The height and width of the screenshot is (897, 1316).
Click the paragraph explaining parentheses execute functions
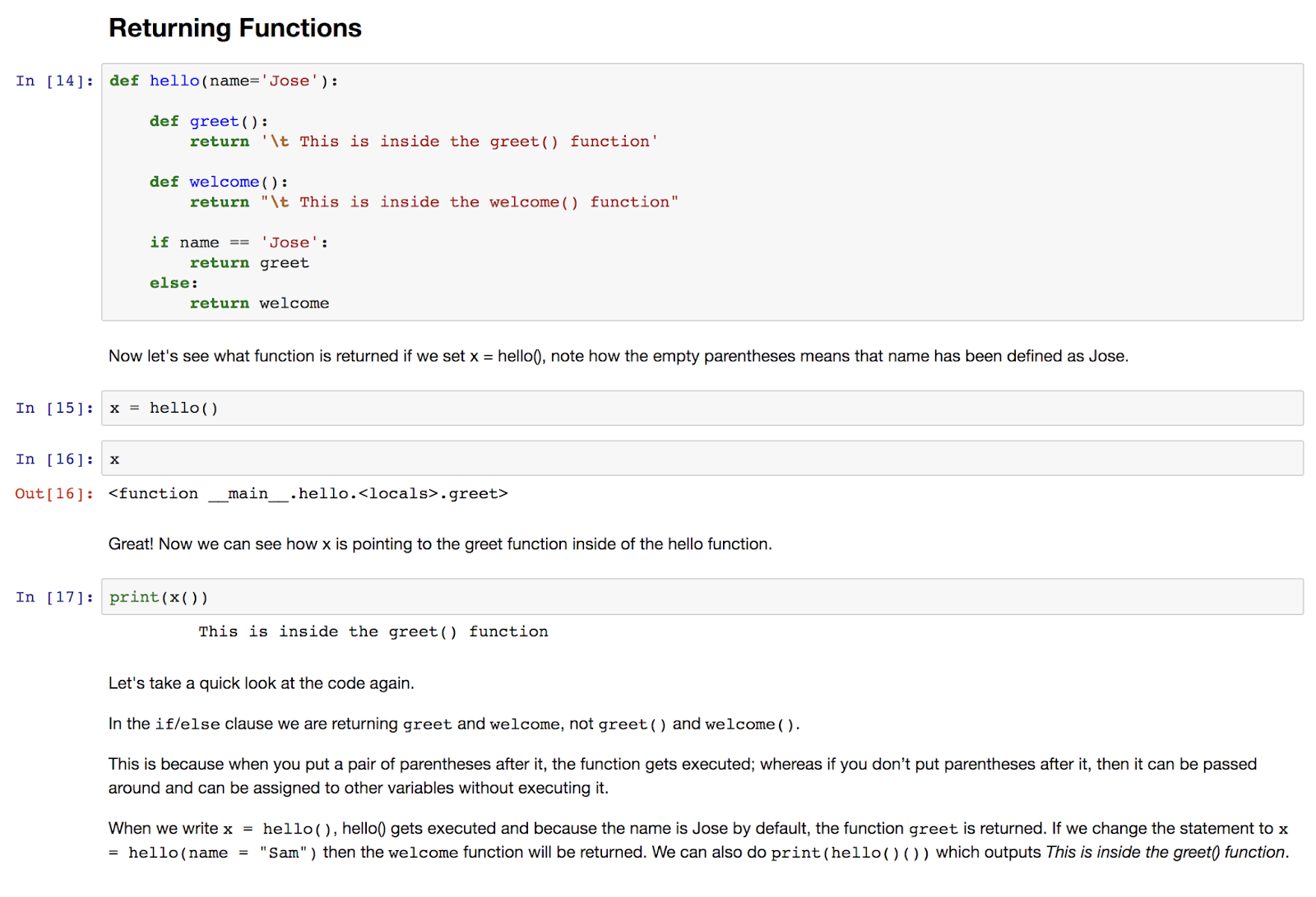tap(658, 775)
